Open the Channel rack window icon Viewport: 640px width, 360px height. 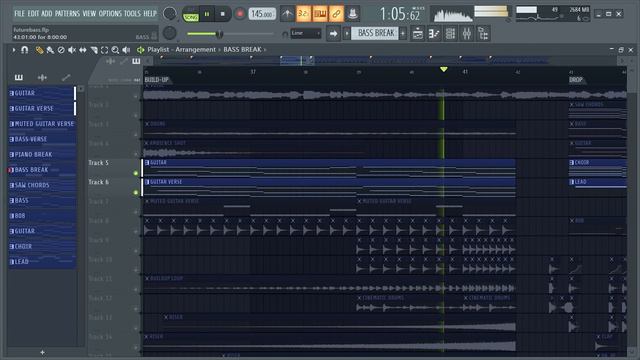(x=450, y=33)
